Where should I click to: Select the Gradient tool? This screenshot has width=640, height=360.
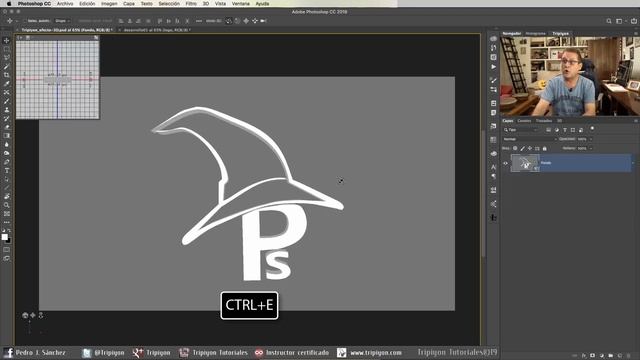pyautogui.click(x=7, y=136)
